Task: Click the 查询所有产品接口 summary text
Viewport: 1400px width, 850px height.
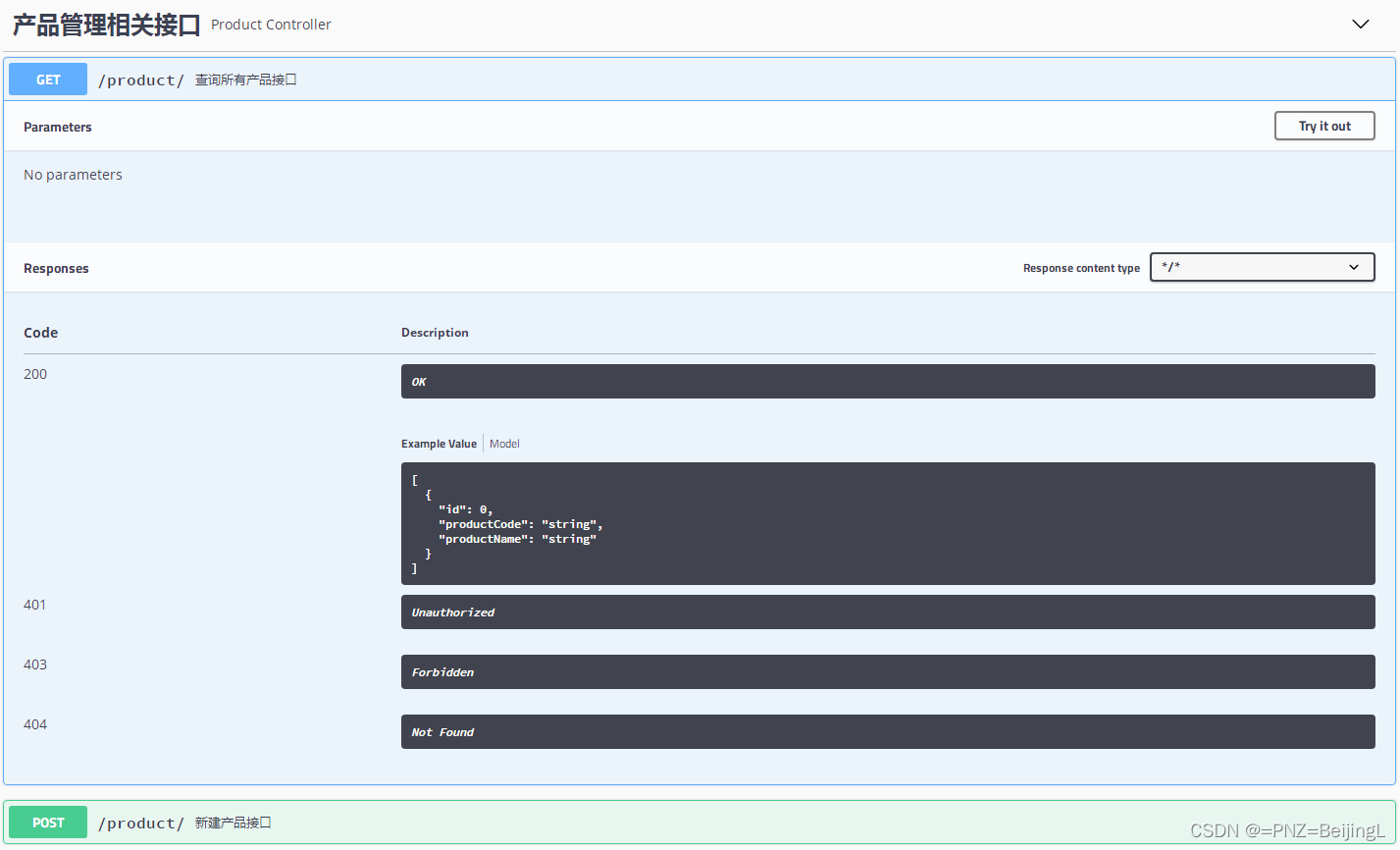Action: click(x=245, y=80)
